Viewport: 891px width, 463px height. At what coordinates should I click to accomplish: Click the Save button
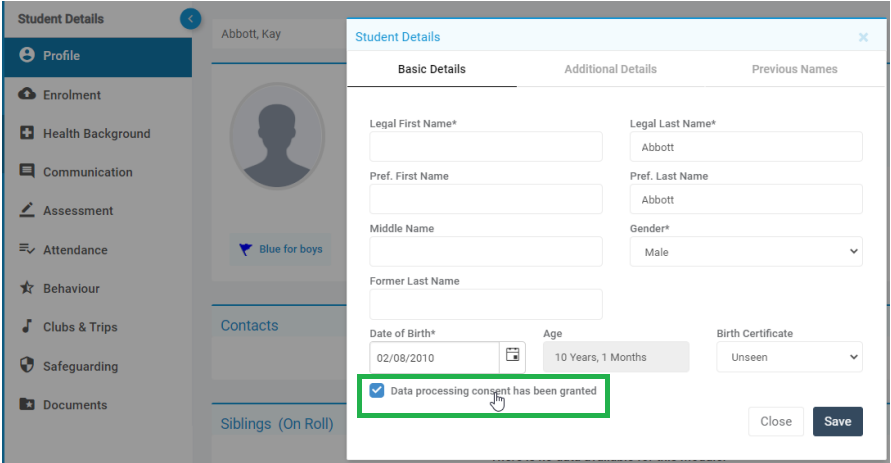(x=838, y=422)
